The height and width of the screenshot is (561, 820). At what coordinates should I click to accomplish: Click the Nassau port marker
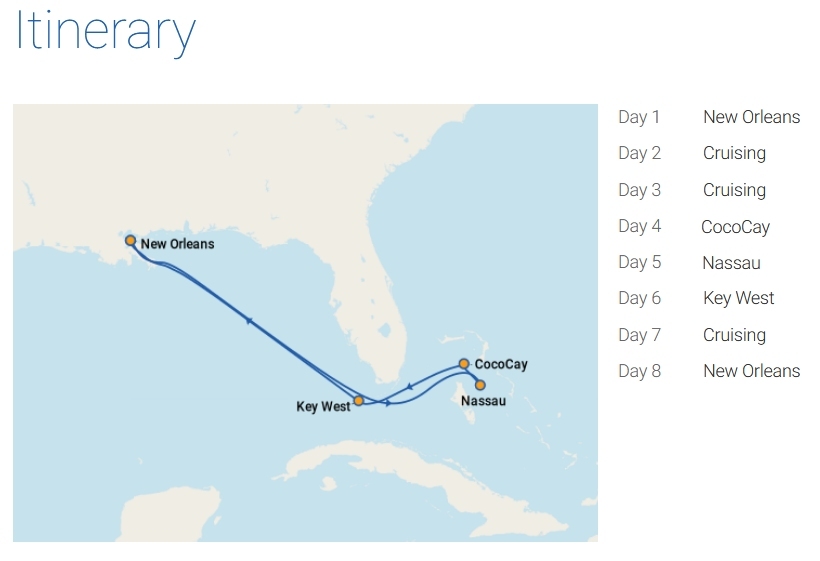coord(480,385)
